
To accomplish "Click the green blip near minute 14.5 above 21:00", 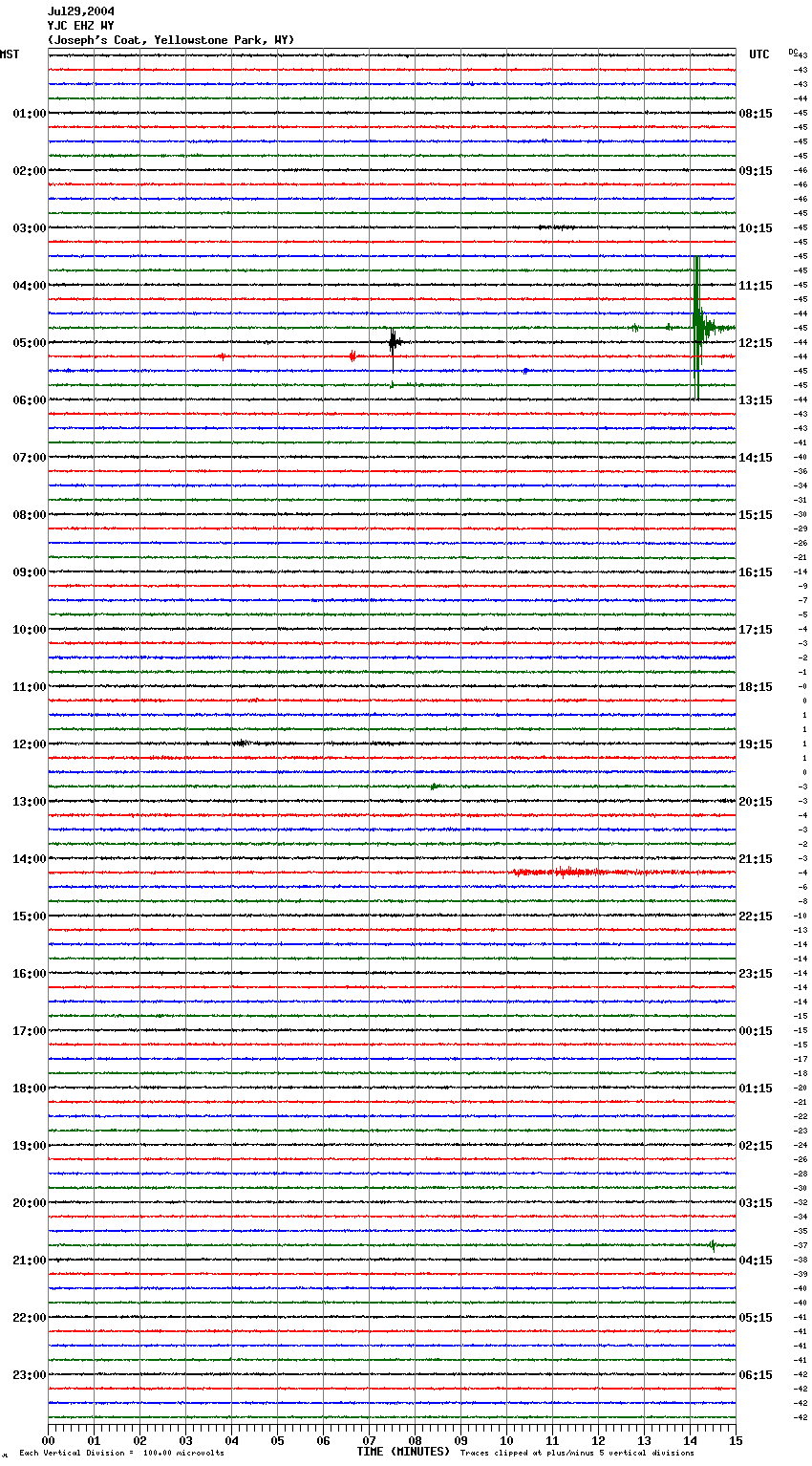I will click(713, 1245).
